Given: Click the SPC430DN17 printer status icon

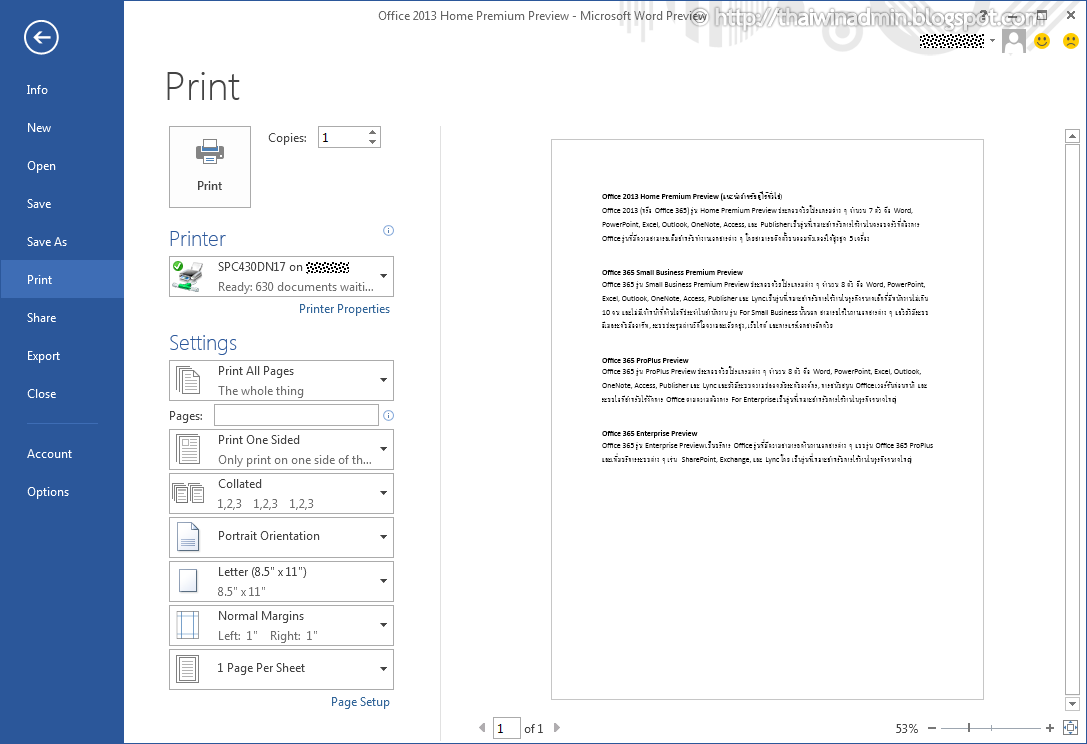Looking at the screenshot, I should click(x=188, y=276).
